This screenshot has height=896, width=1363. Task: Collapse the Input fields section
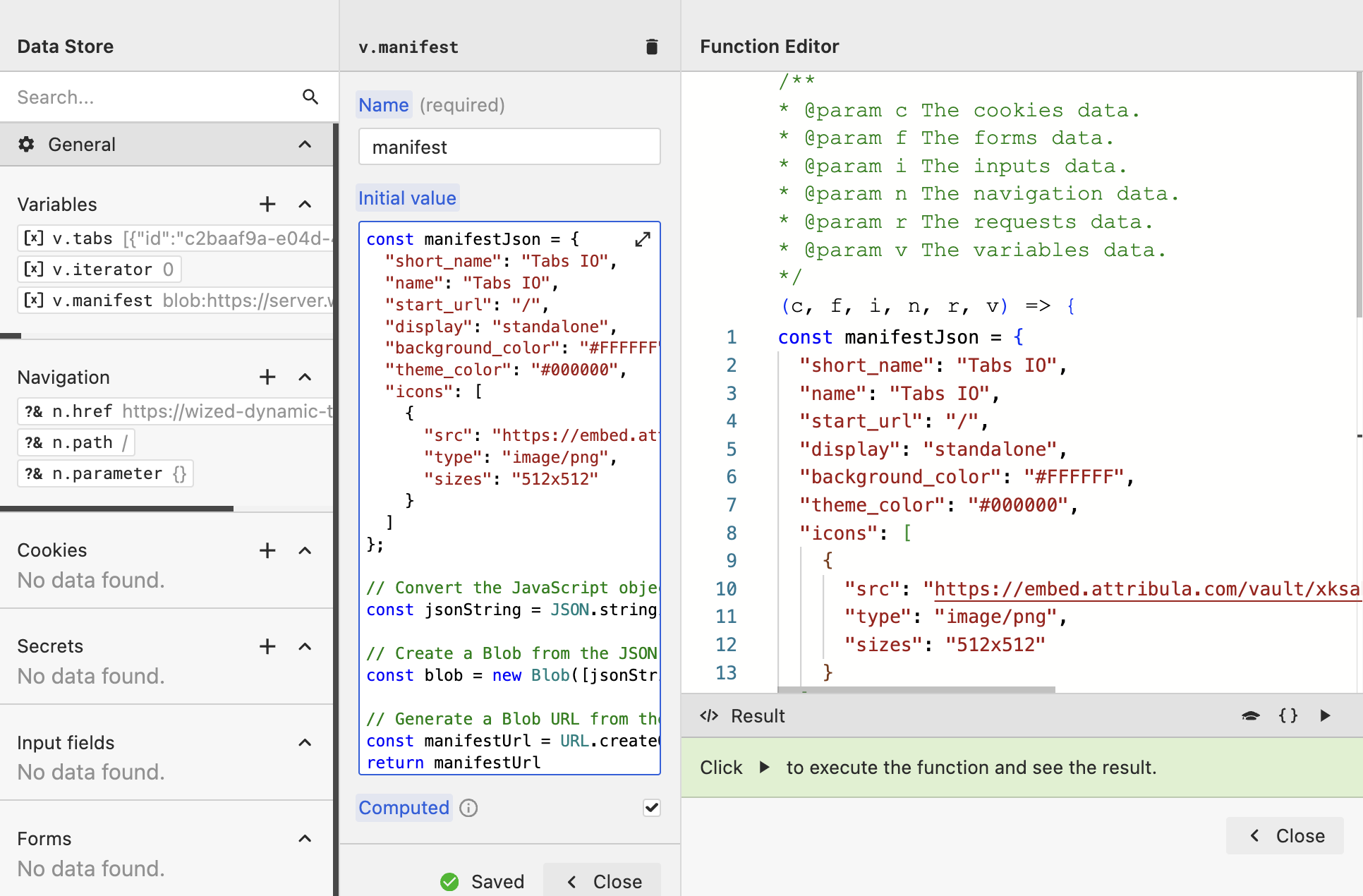[305, 742]
